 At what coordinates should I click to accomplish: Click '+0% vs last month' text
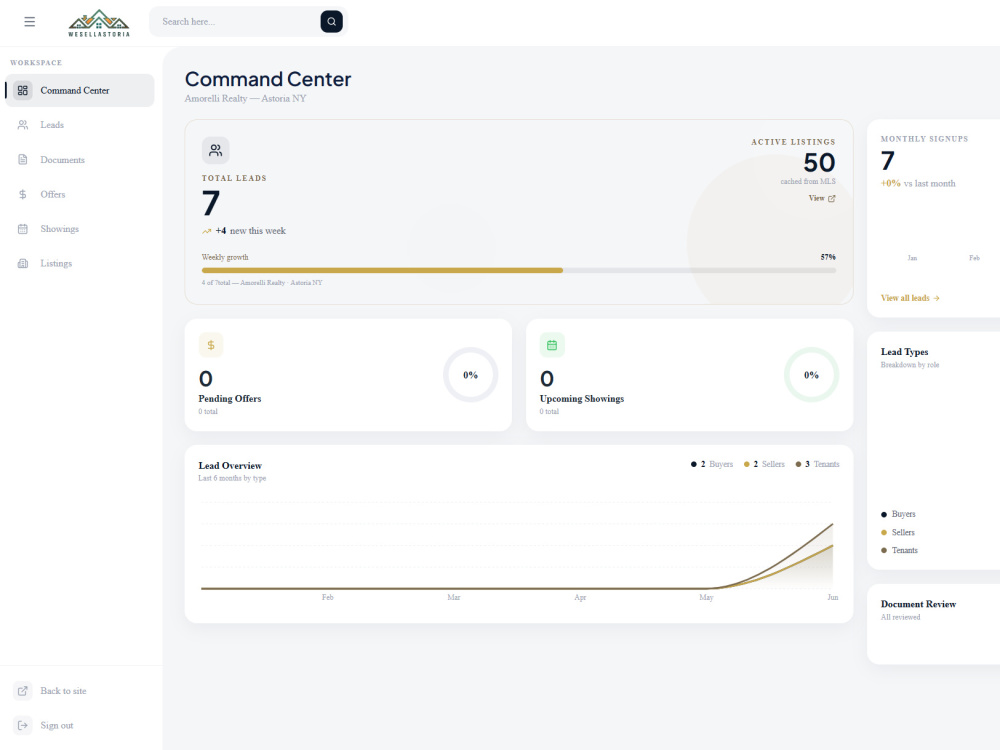pos(918,184)
